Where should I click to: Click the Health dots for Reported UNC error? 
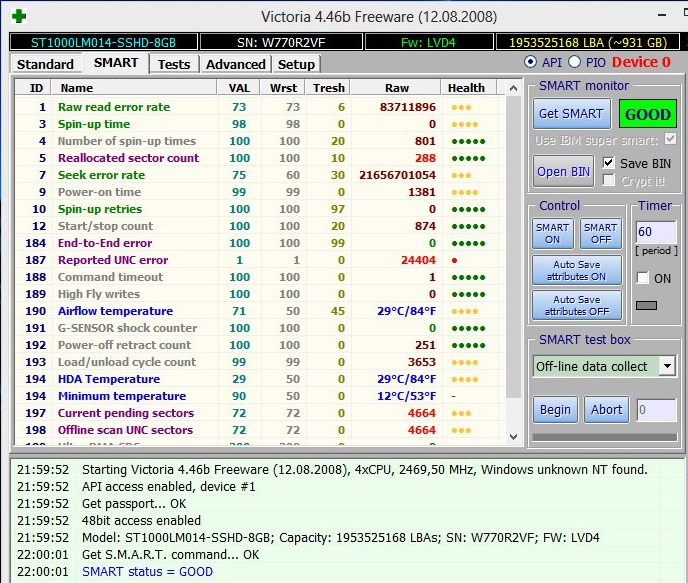point(455,260)
